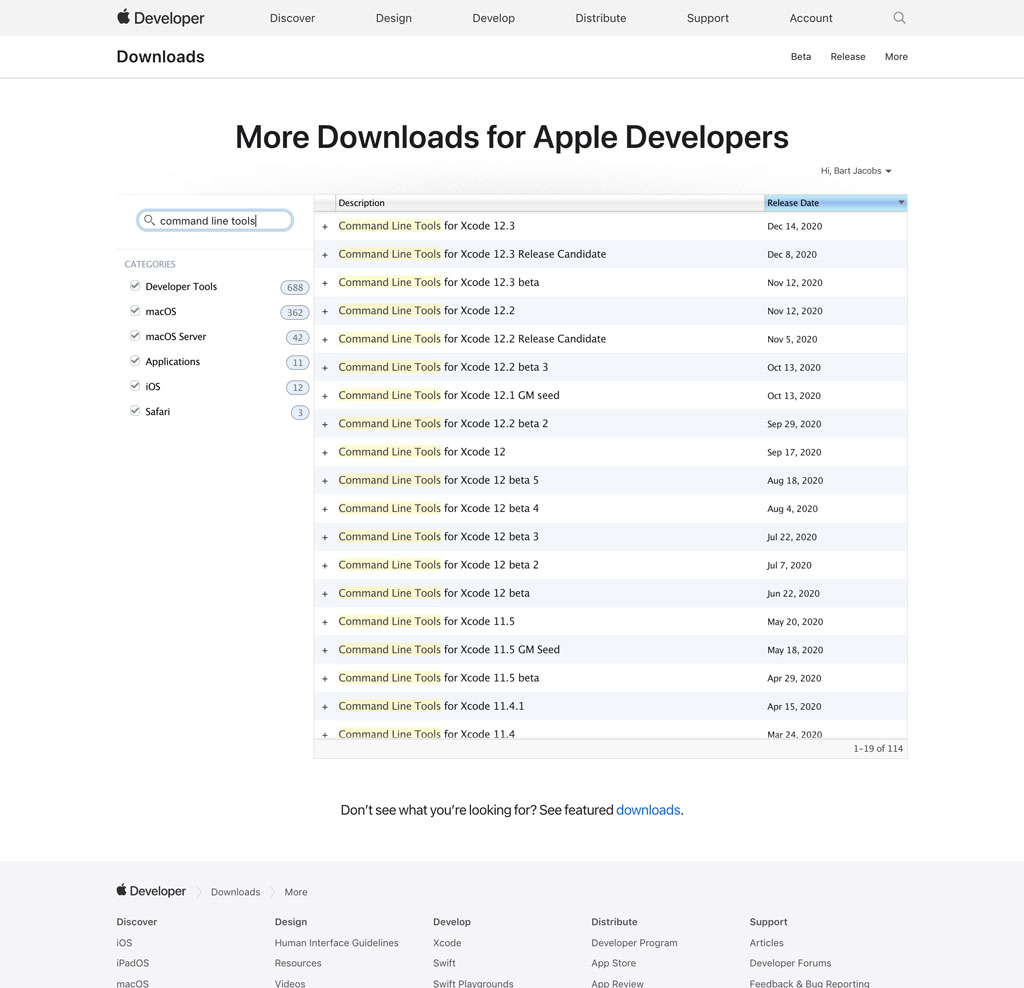
Task: Open the Hi, Bart Jacobs account menu
Action: click(855, 170)
